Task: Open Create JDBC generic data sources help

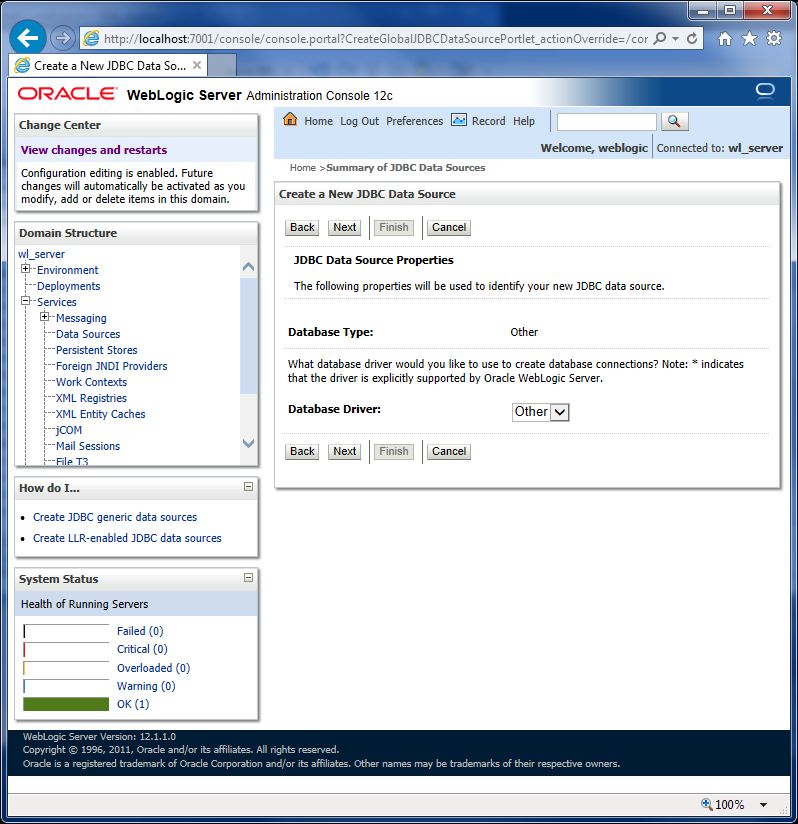Action: click(x=115, y=517)
